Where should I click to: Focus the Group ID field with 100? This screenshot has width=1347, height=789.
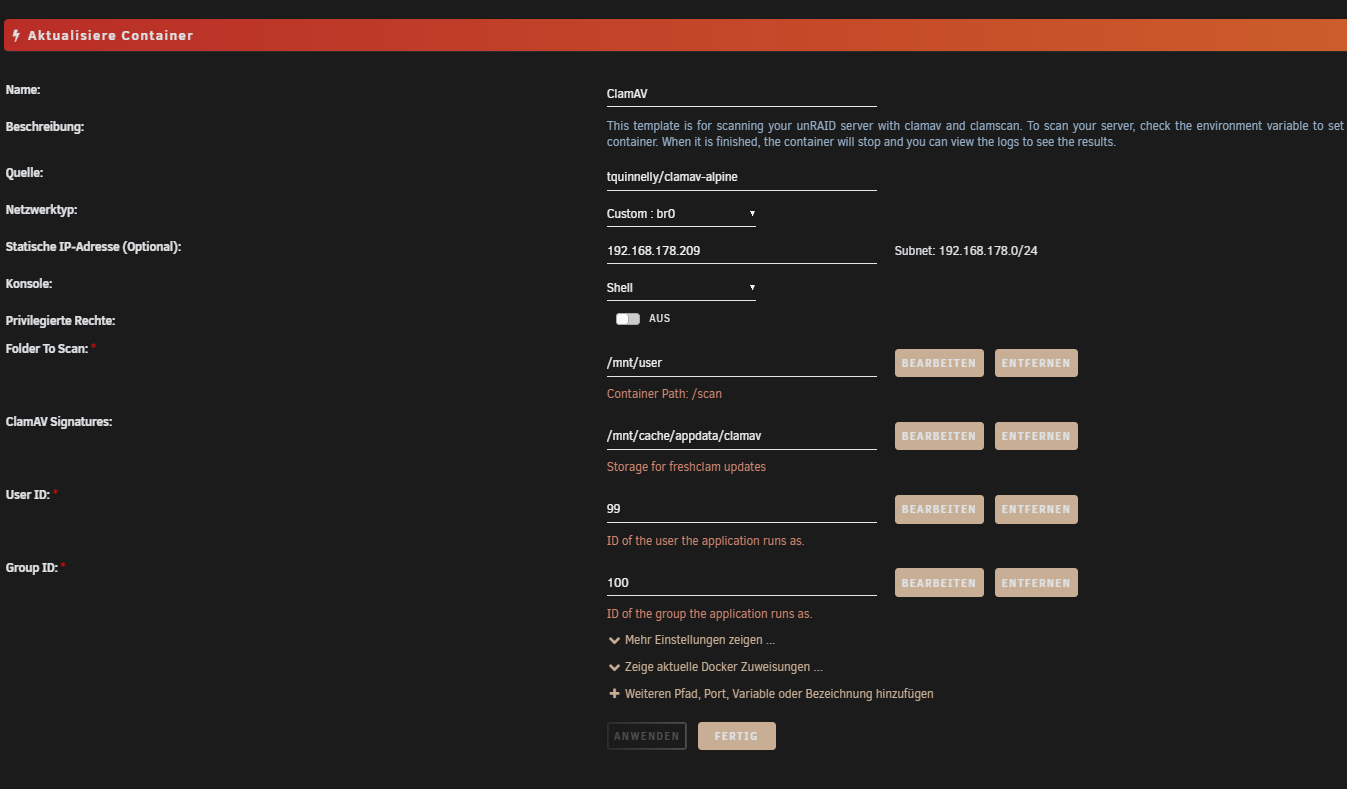[741, 582]
